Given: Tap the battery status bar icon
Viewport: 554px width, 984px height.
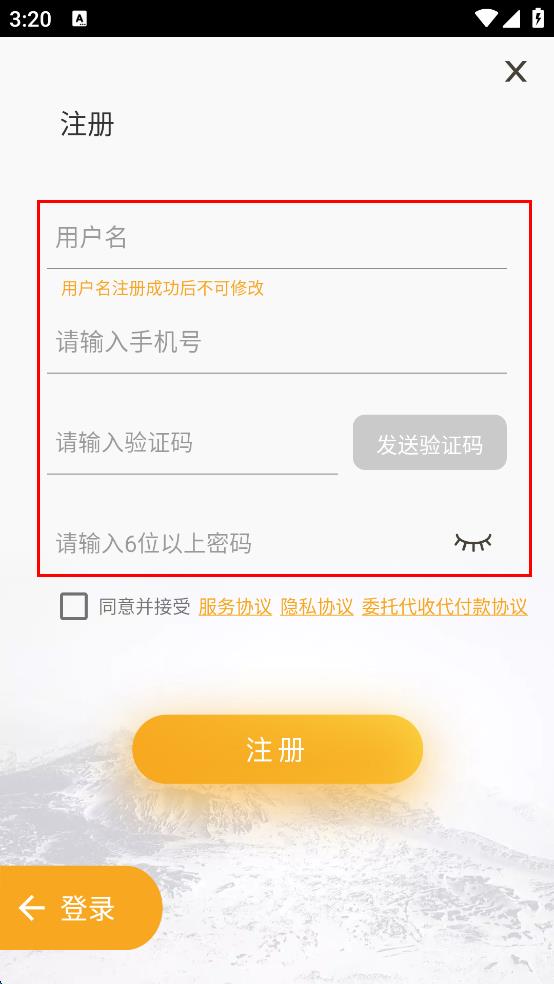Looking at the screenshot, I should coord(538,18).
